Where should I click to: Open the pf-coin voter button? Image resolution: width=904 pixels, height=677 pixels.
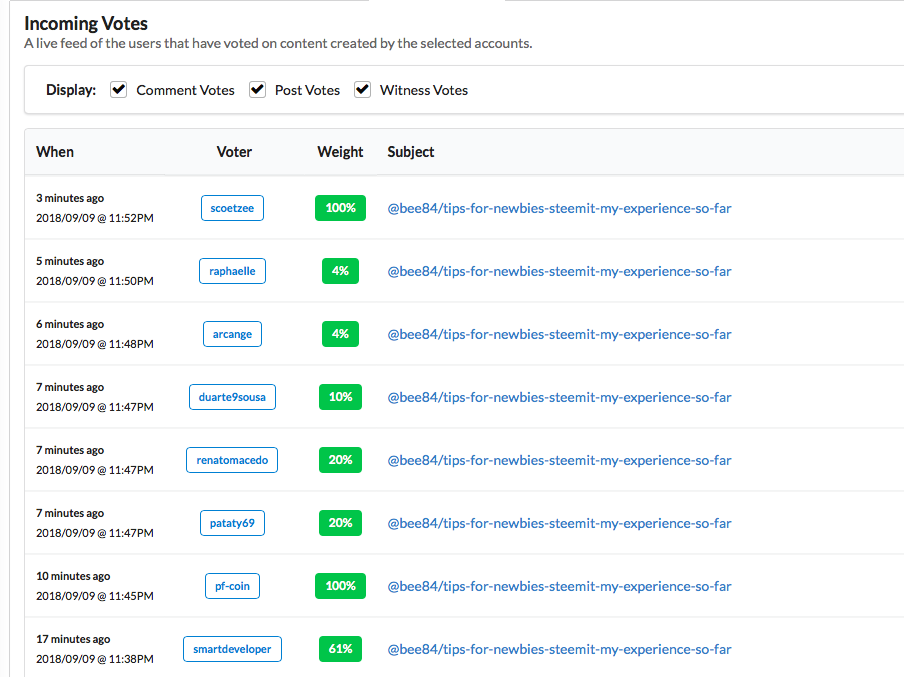click(x=232, y=586)
